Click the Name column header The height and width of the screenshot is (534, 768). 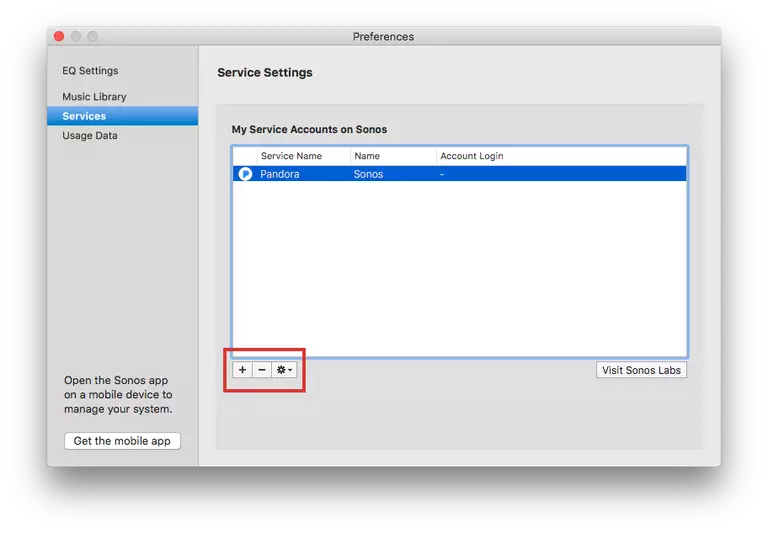point(367,156)
